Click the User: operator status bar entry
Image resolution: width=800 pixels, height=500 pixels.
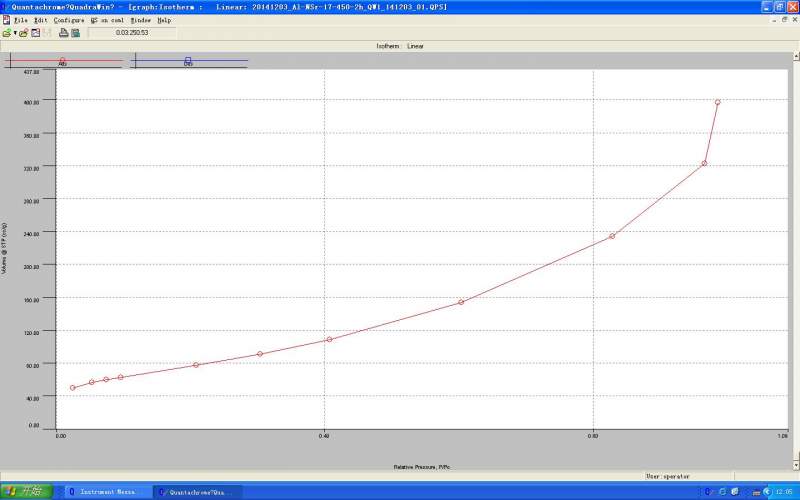point(668,476)
